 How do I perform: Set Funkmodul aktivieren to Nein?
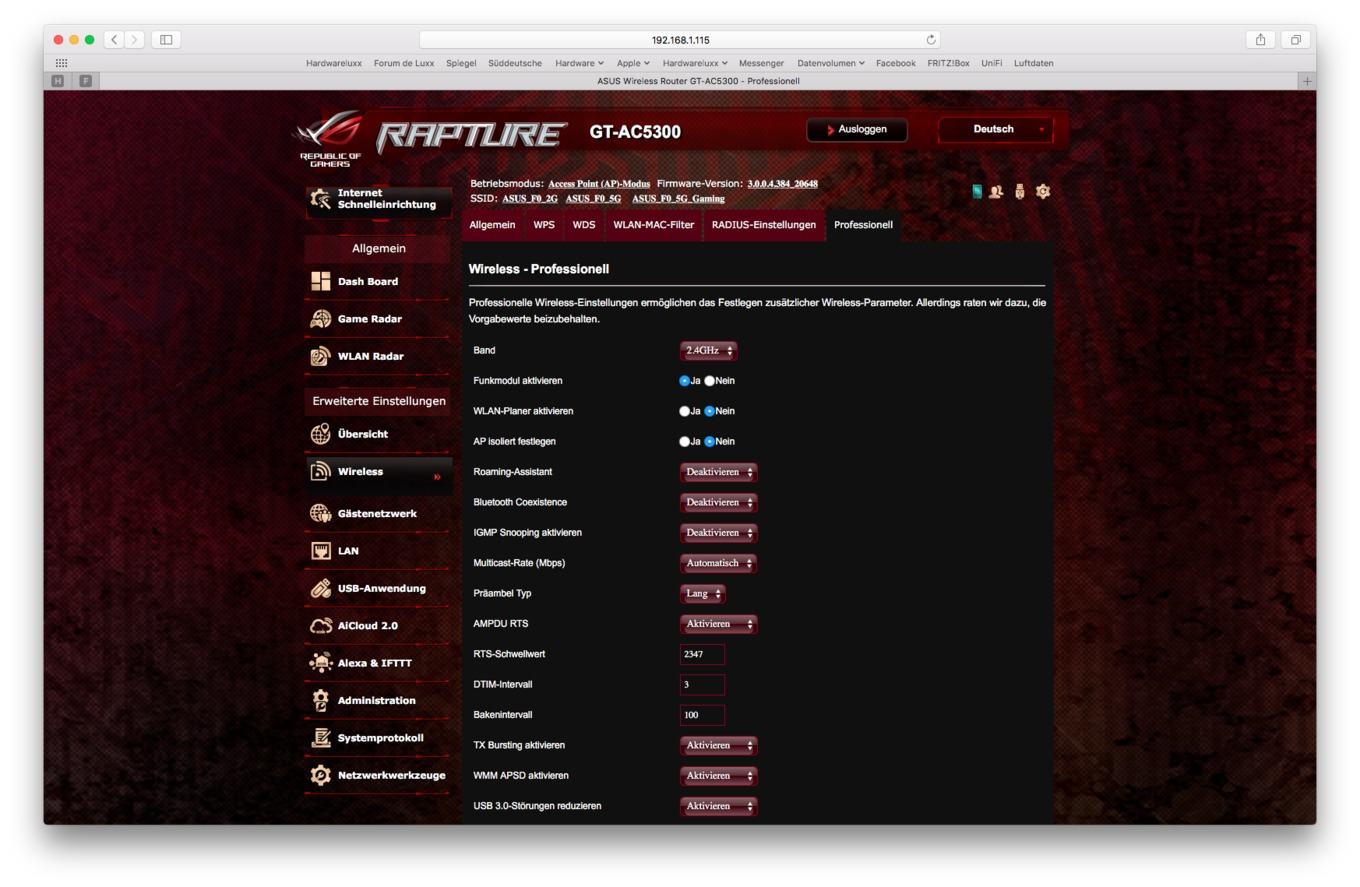(710, 381)
